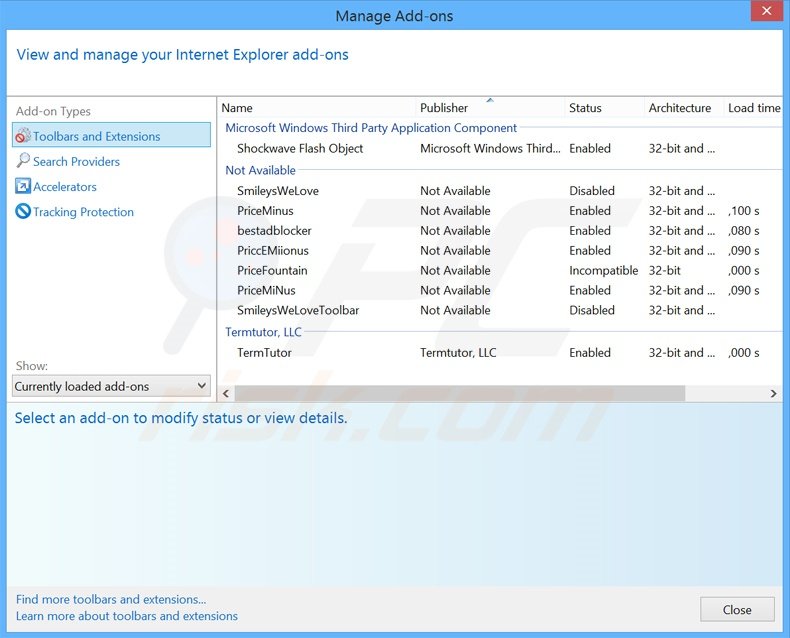Screen dimensions: 790x638
Task: Open Search Providers add-on type
Action: (x=77, y=161)
